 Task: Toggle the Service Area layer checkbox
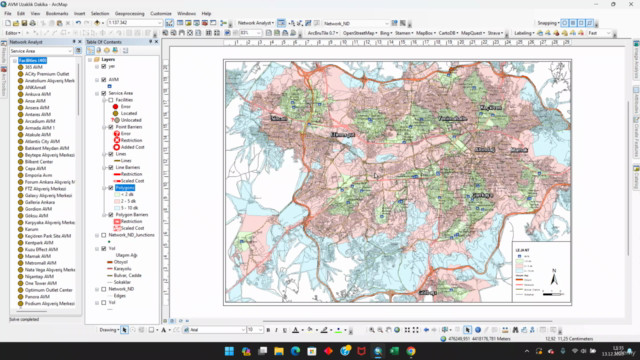(104, 93)
